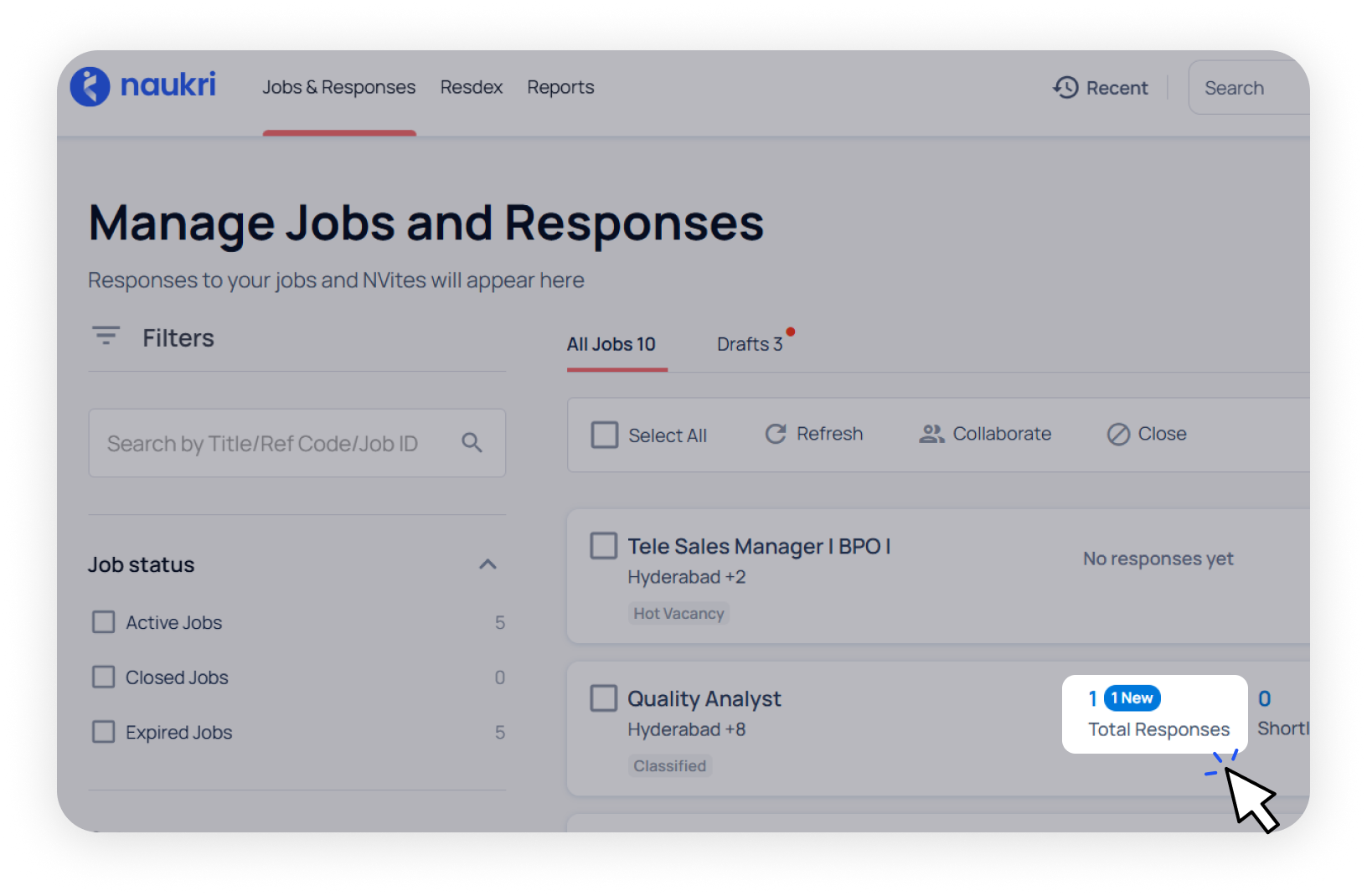The width and height of the screenshot is (1367, 896).
Task: Select Tele Sales Manager job checkbox
Action: coord(604,546)
